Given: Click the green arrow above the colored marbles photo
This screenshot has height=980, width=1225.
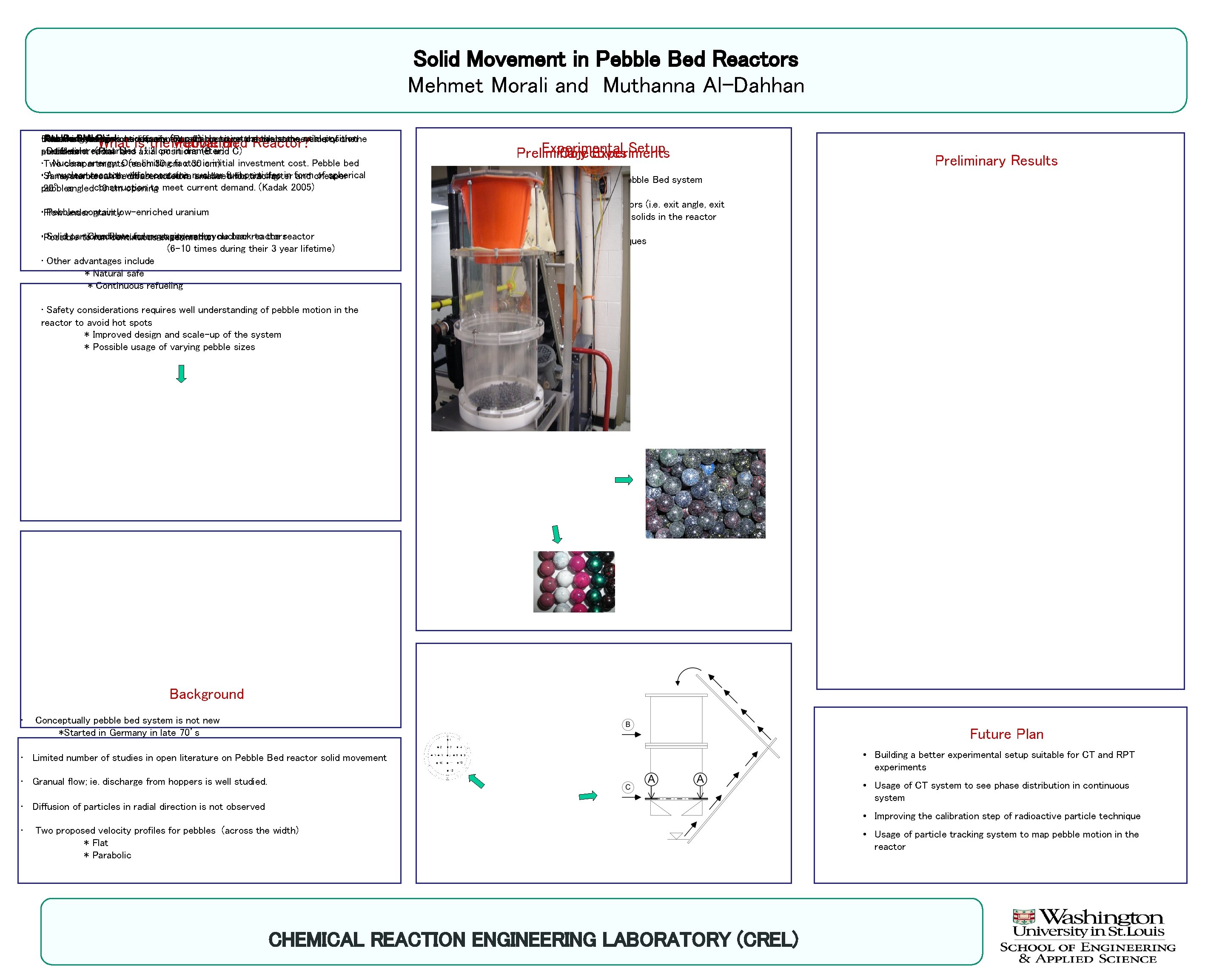Looking at the screenshot, I should 557,535.
